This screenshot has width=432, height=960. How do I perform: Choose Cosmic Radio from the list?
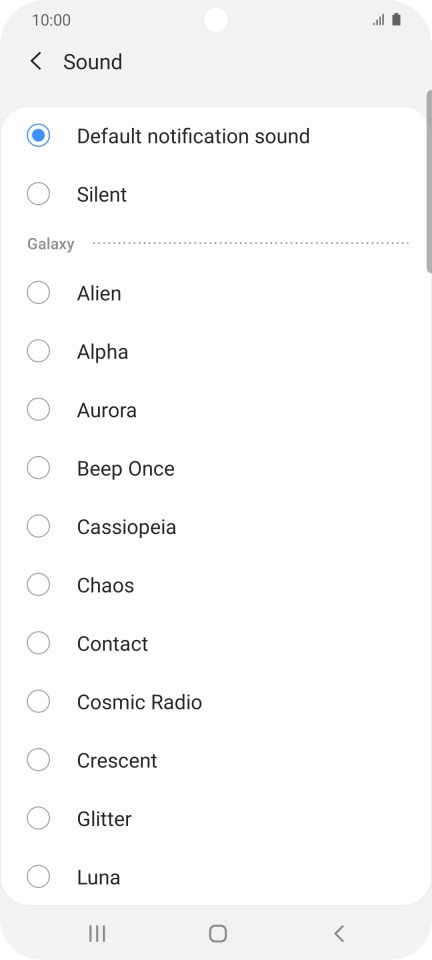point(38,702)
